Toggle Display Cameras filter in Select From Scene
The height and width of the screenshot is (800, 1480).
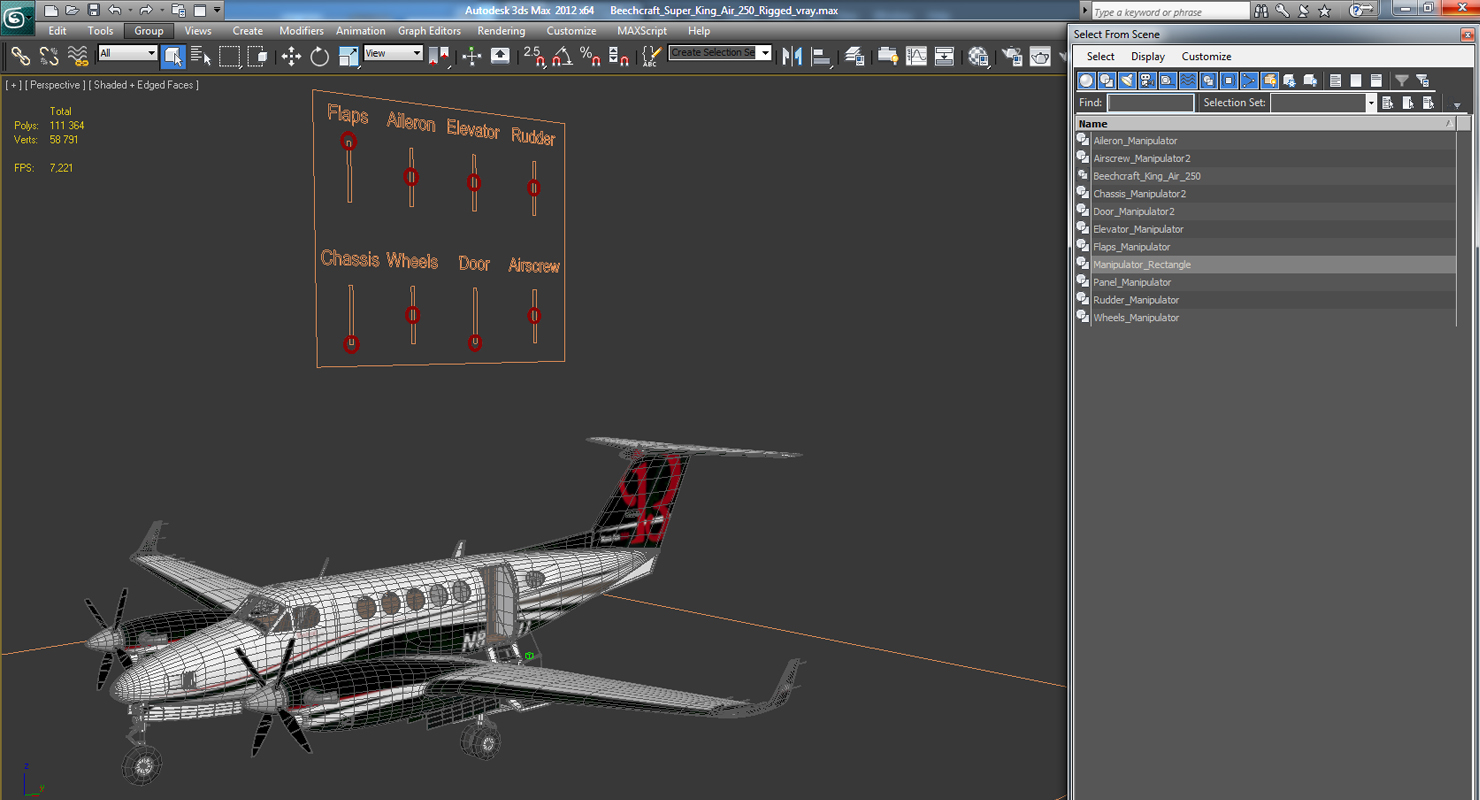1147,80
